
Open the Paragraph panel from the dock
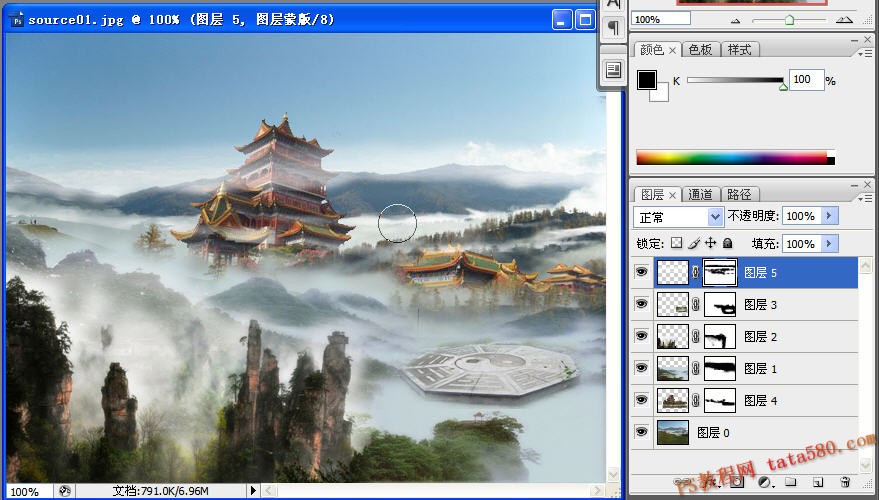pyautogui.click(x=614, y=27)
